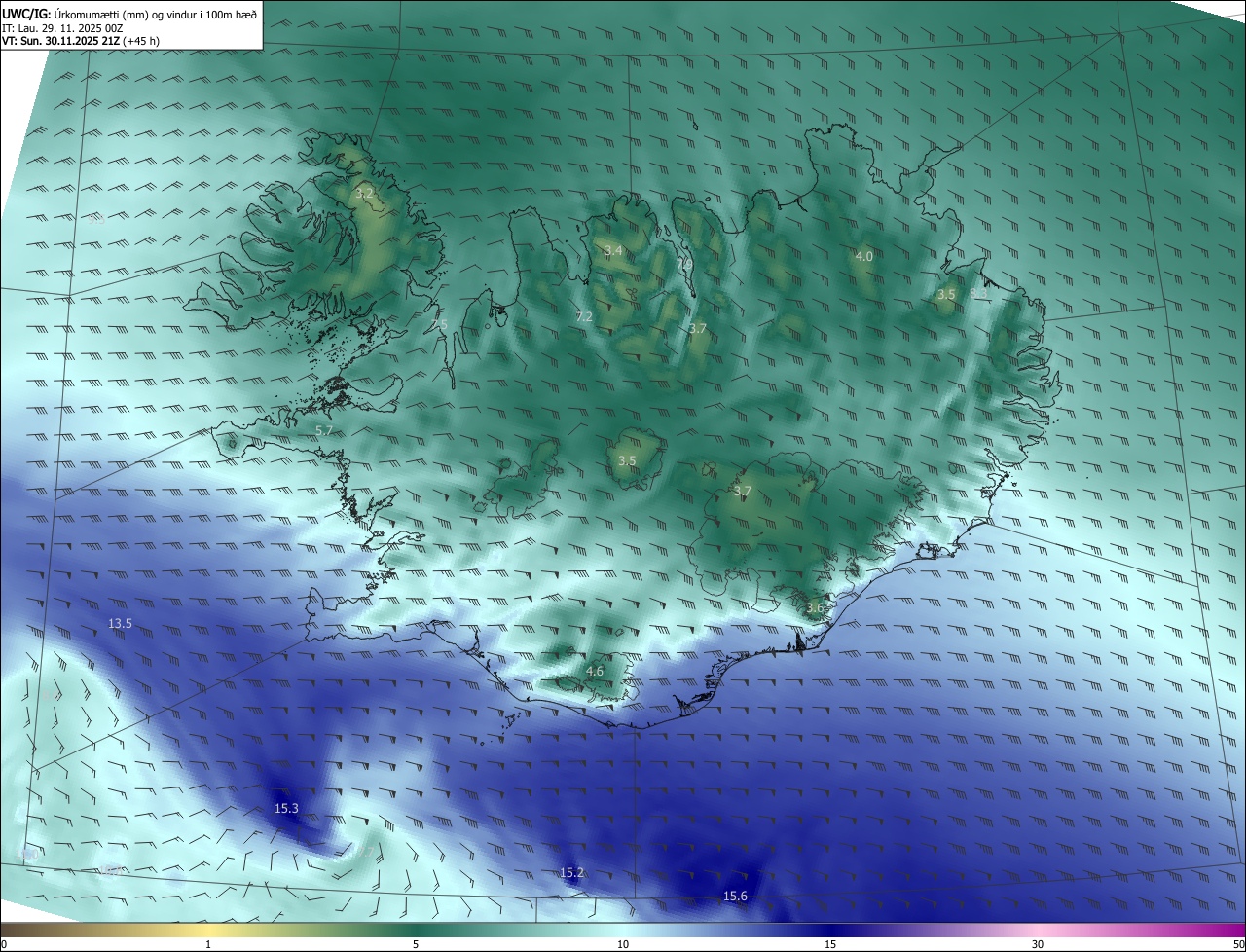Viewport: 1246px width, 952px height.
Task: Click the 10 tick on the color scale
Action: tap(623, 944)
